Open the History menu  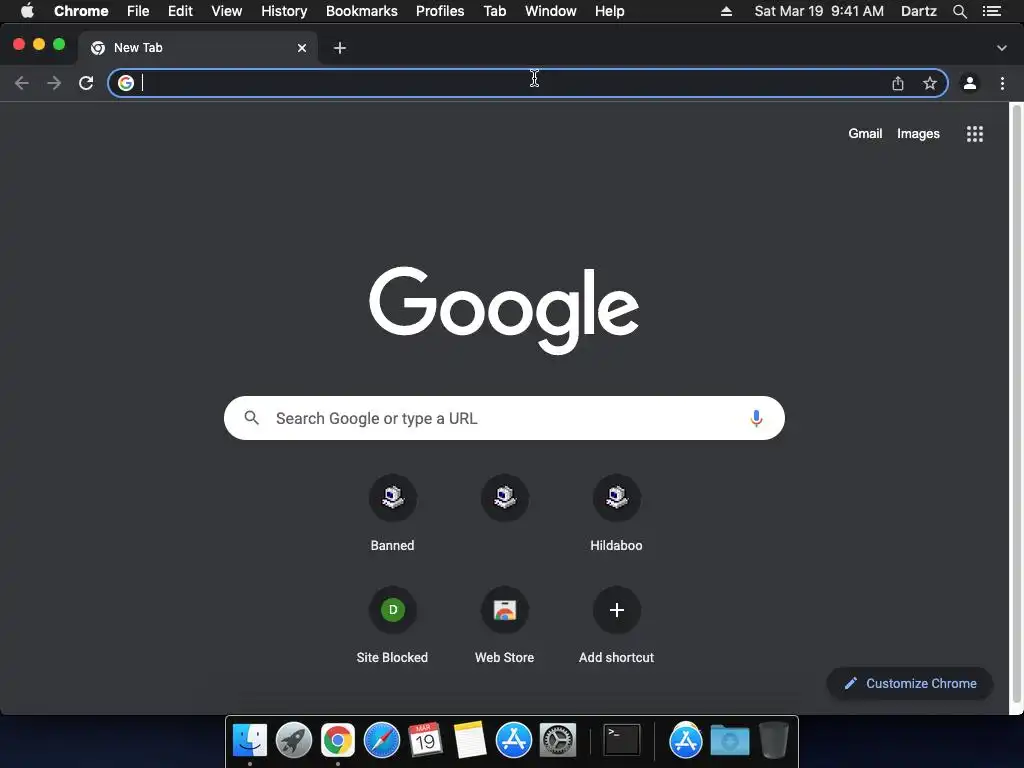pyautogui.click(x=284, y=11)
